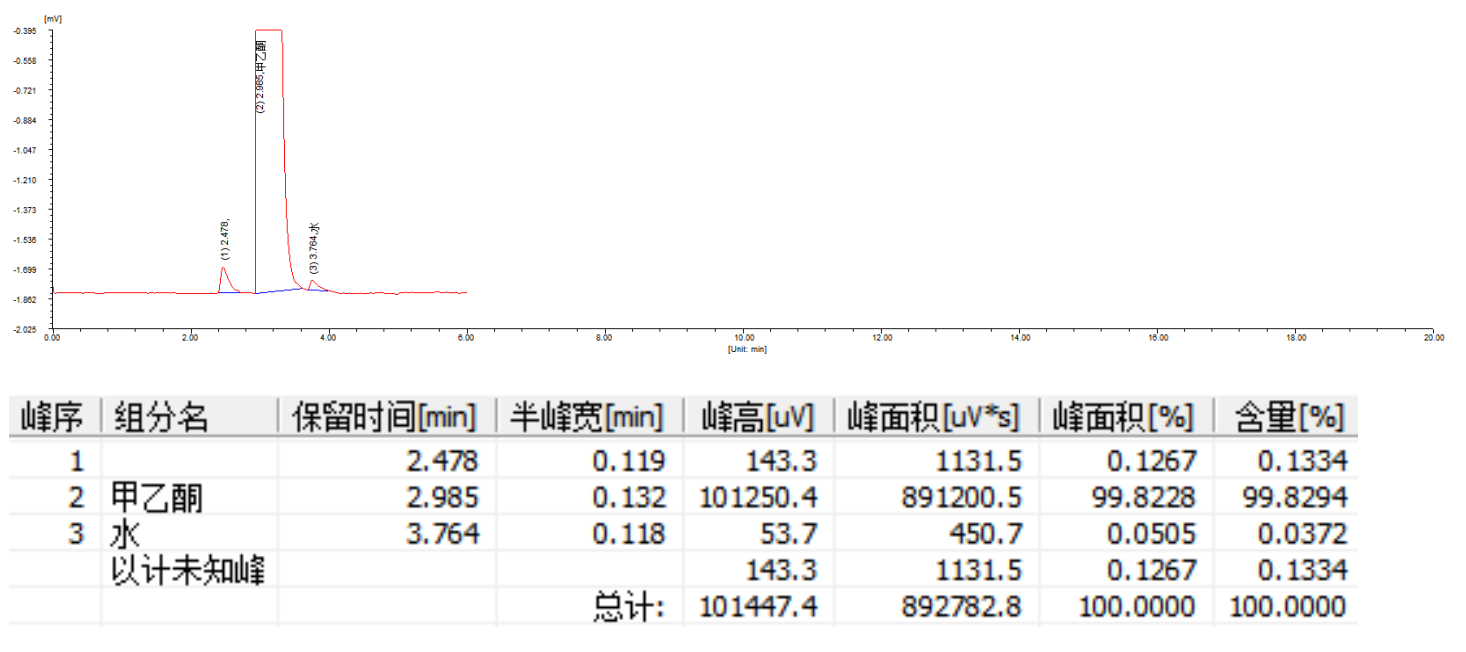Image resolution: width=1466 pixels, height=652 pixels.
Task: Sort by 组分名 column header
Action: click(x=162, y=416)
